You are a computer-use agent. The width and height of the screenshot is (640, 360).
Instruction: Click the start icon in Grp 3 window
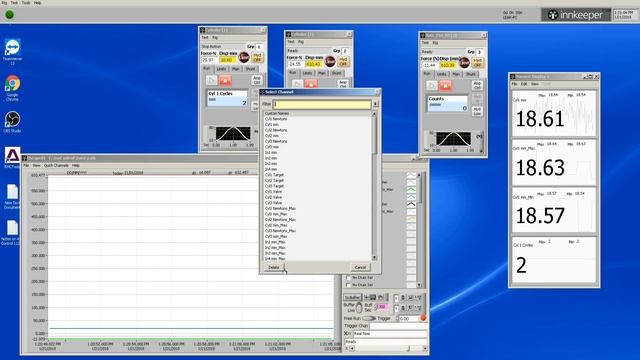pyautogui.click(x=431, y=85)
